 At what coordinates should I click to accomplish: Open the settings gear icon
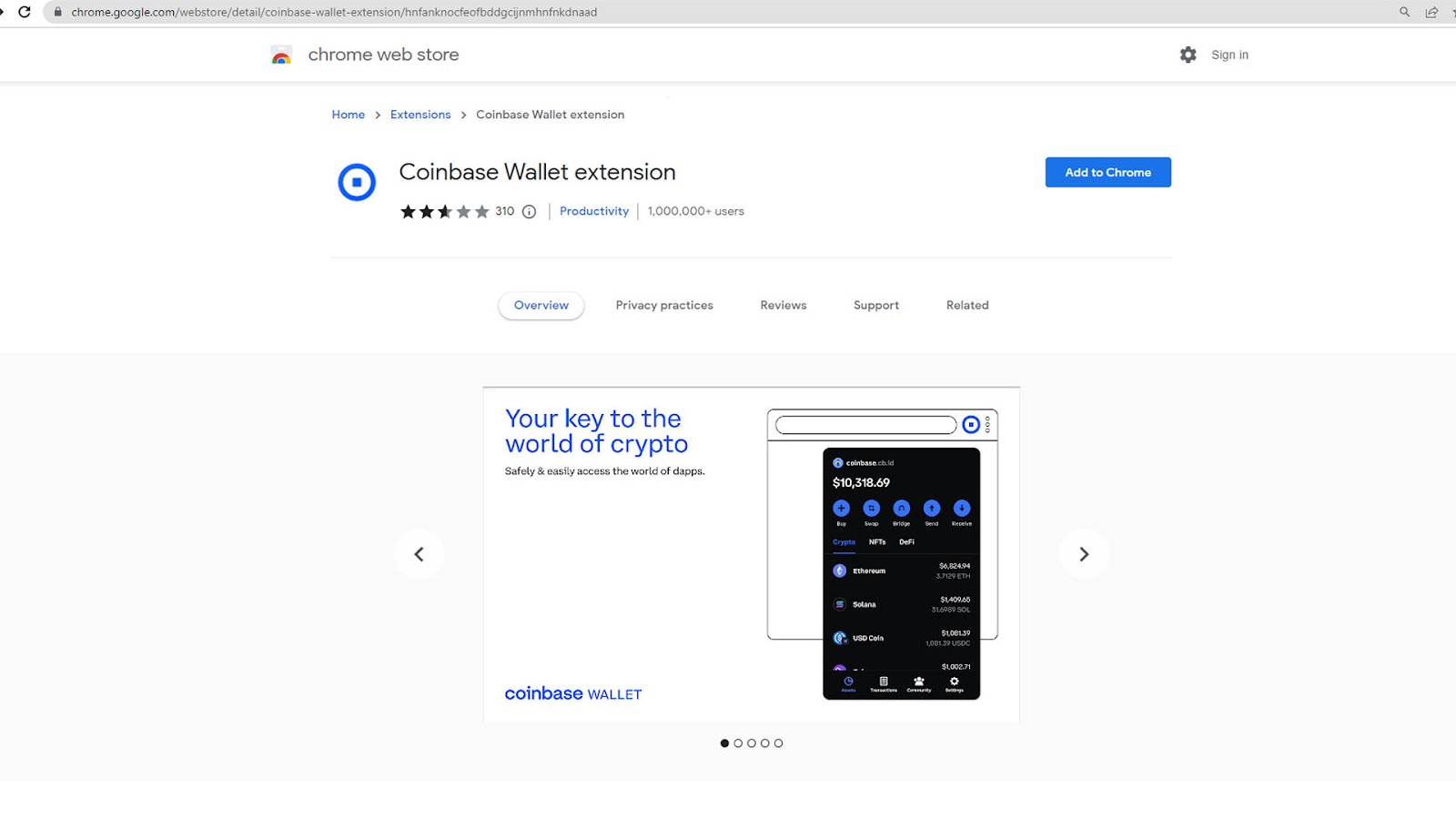point(1188,55)
